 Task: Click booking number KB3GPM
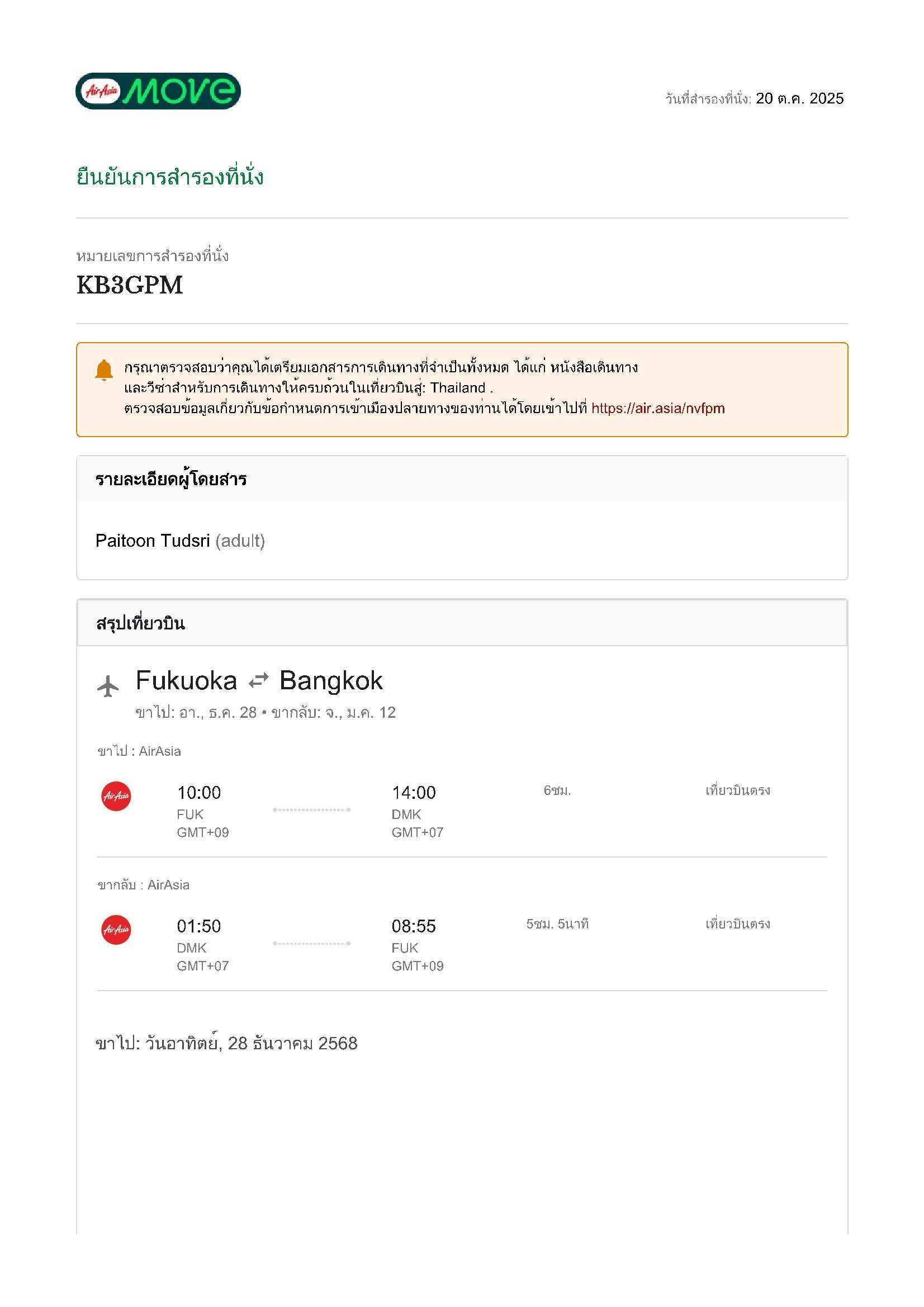click(130, 285)
